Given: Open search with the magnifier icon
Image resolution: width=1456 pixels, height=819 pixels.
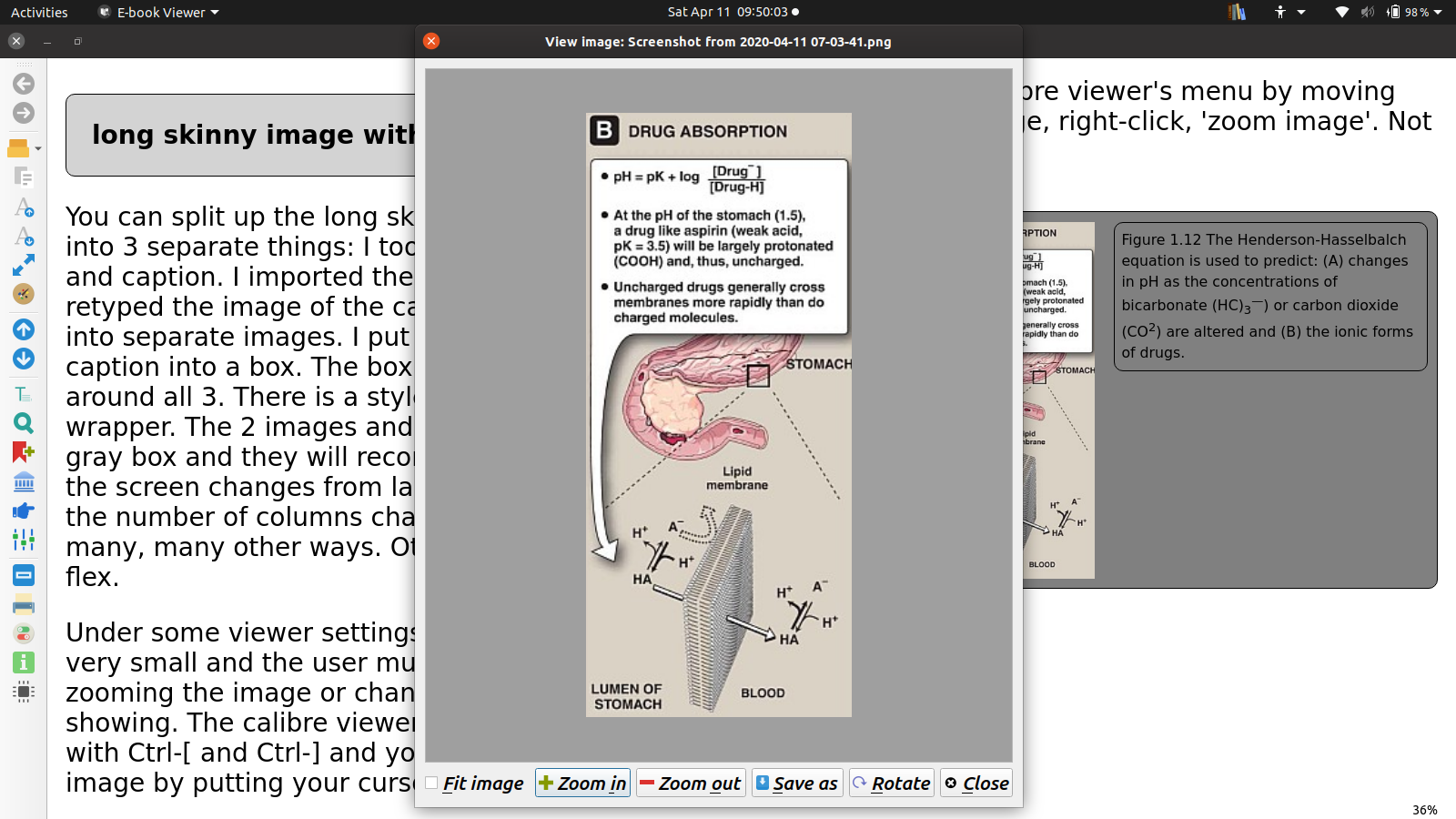Looking at the screenshot, I should [x=24, y=423].
